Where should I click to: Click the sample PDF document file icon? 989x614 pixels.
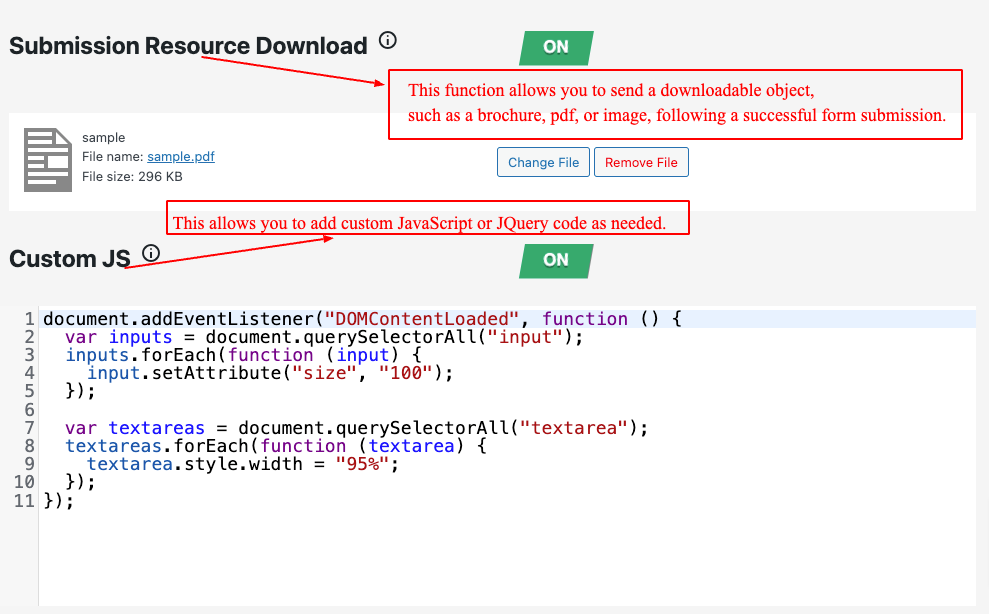48,160
